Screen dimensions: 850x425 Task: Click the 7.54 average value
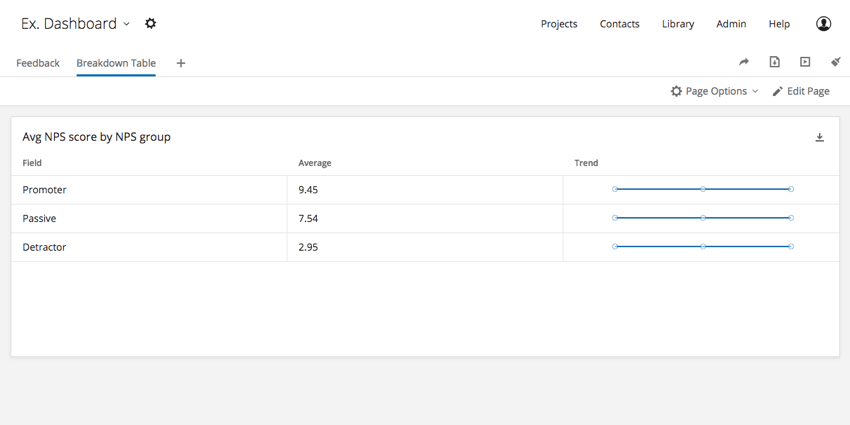click(308, 218)
